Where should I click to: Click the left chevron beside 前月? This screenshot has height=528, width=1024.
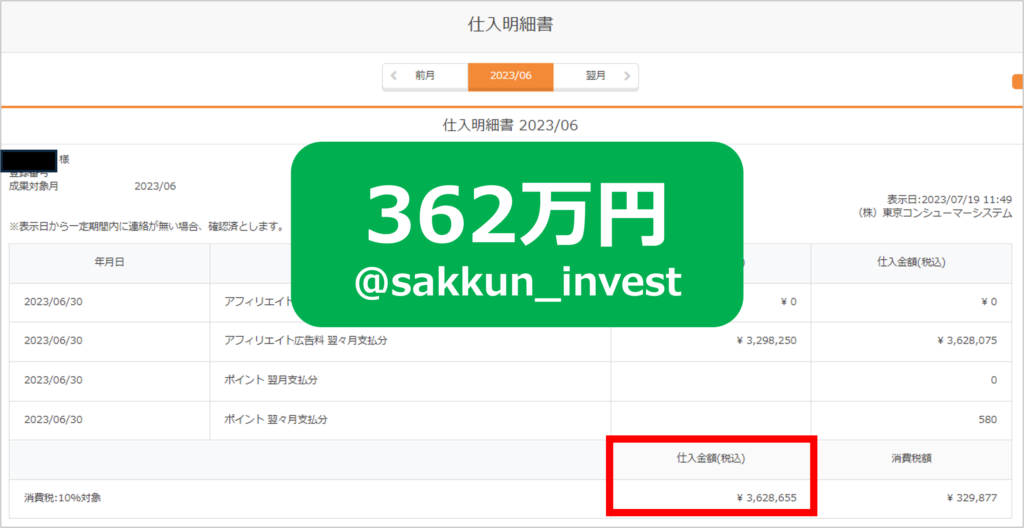(393, 76)
